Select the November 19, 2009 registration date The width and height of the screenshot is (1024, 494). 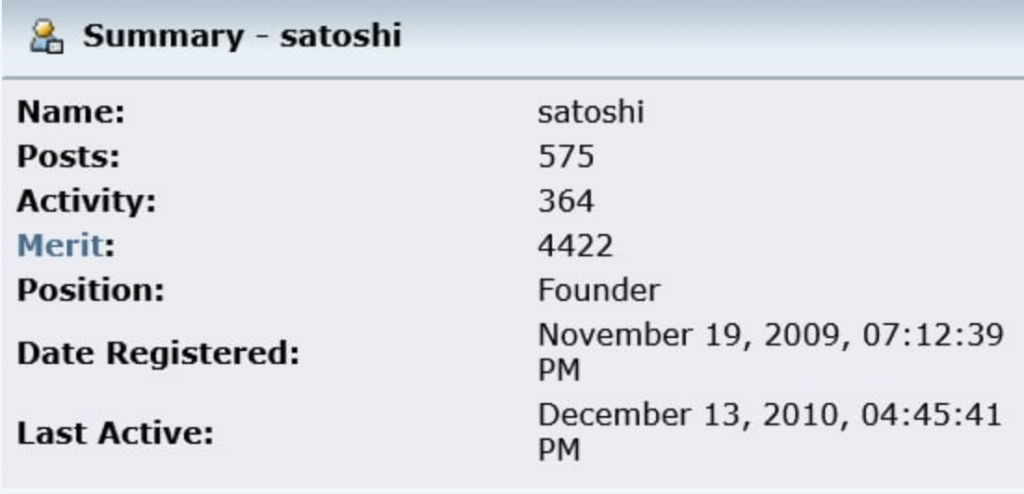coord(694,337)
